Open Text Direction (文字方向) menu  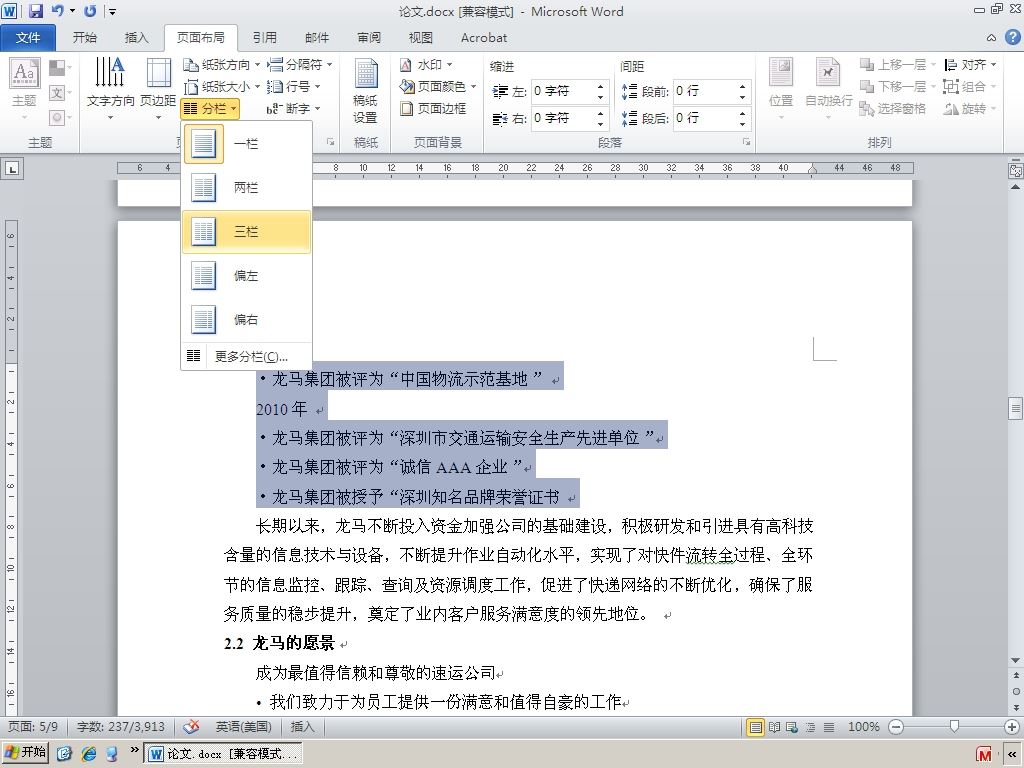click(x=110, y=89)
